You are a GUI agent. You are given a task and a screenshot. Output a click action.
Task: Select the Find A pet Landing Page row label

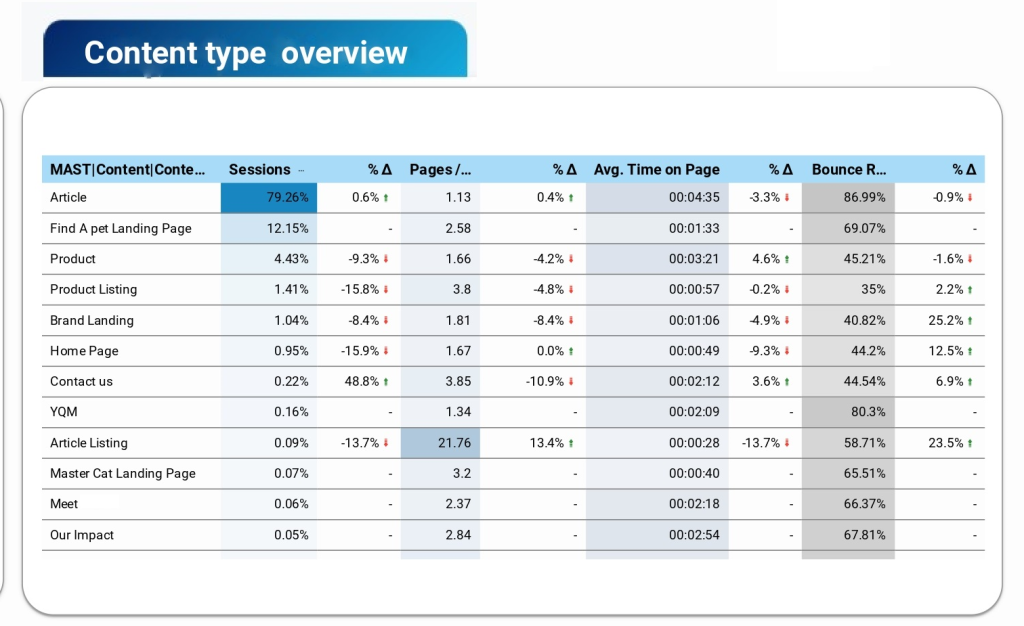pos(120,229)
